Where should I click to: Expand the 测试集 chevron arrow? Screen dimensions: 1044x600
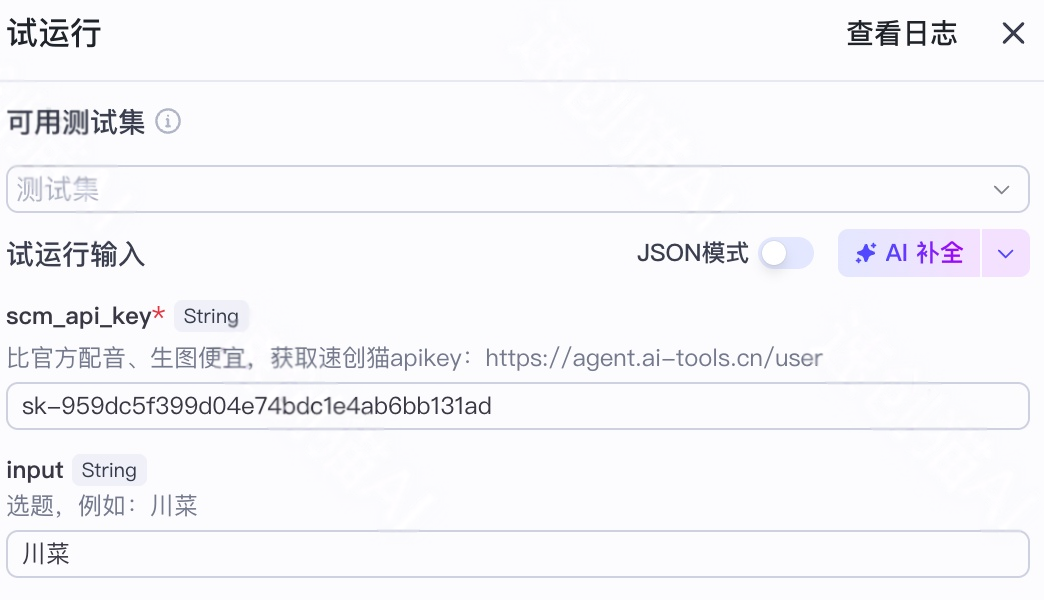[x=1001, y=190]
